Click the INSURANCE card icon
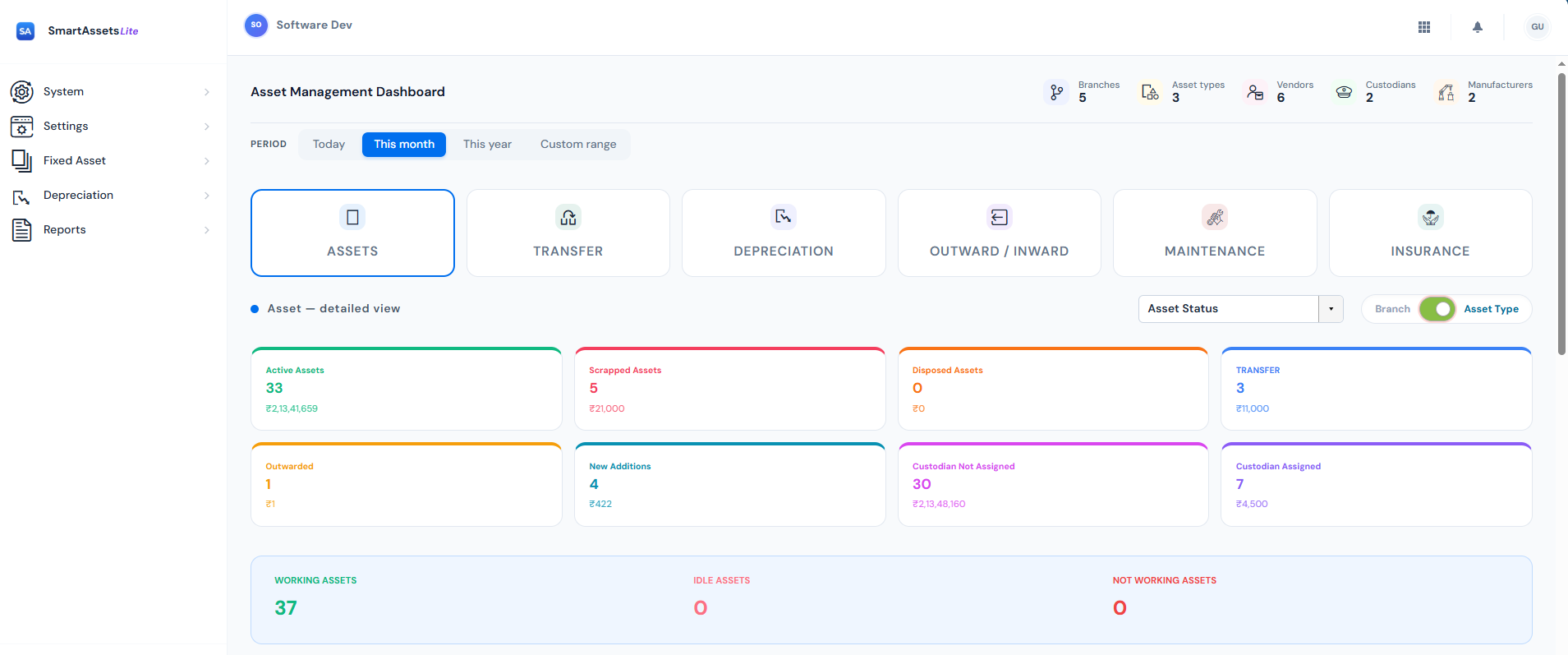 1430,217
